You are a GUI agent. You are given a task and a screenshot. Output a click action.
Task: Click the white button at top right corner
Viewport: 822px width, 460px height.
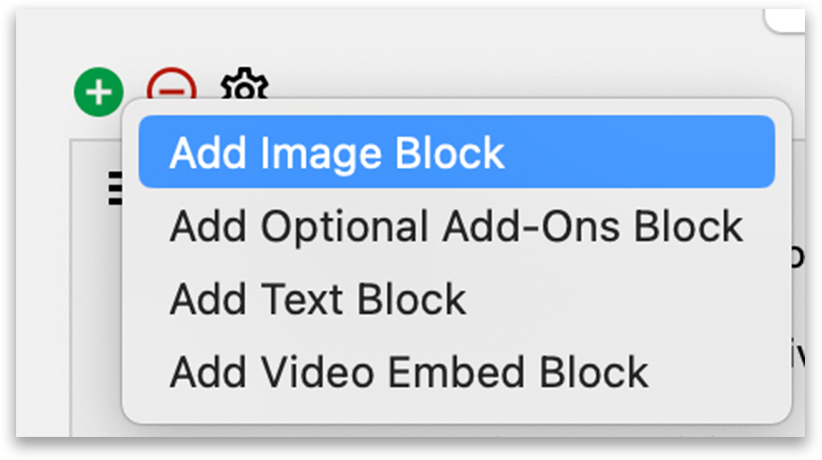pos(785,20)
